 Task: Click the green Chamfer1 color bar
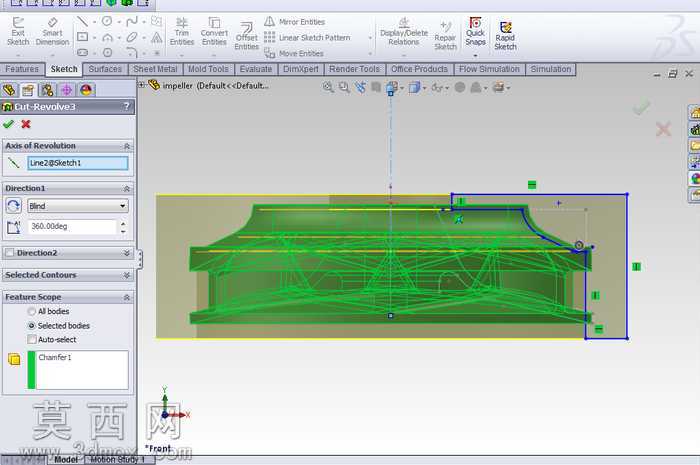31,370
